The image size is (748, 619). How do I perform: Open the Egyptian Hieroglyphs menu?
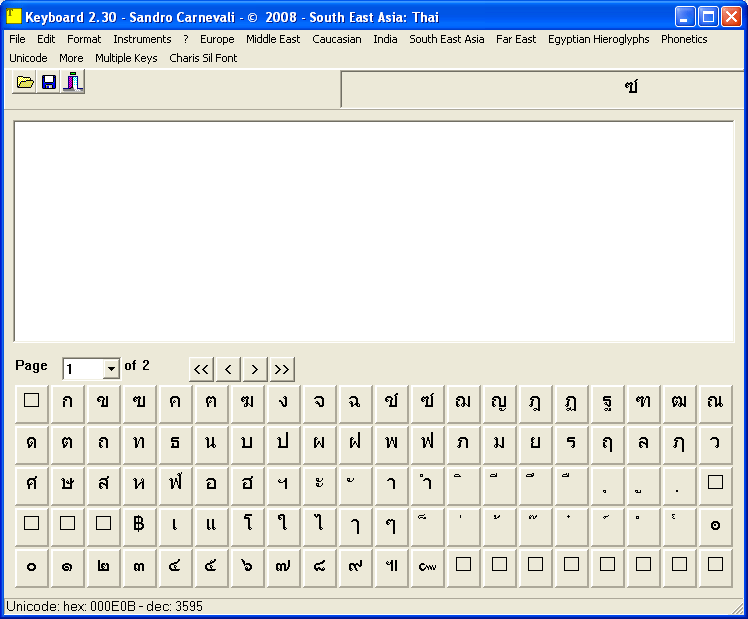pos(598,39)
